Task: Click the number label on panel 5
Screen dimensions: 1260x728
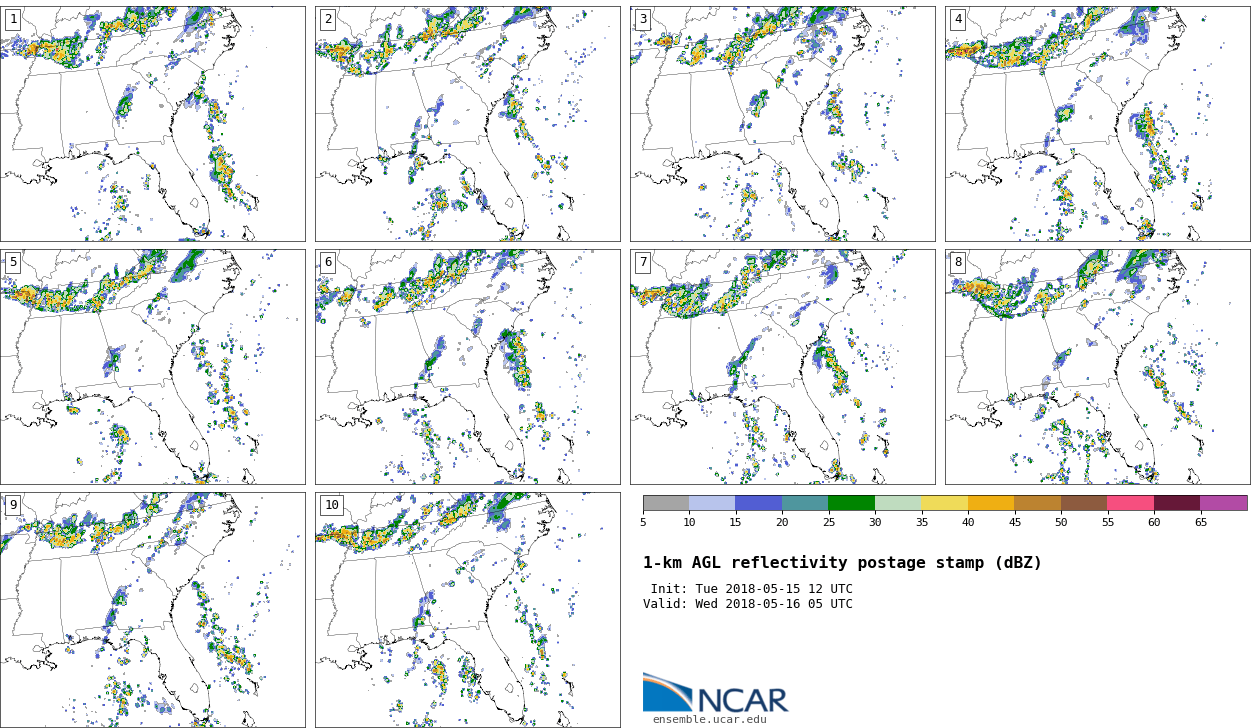Action: (13, 262)
